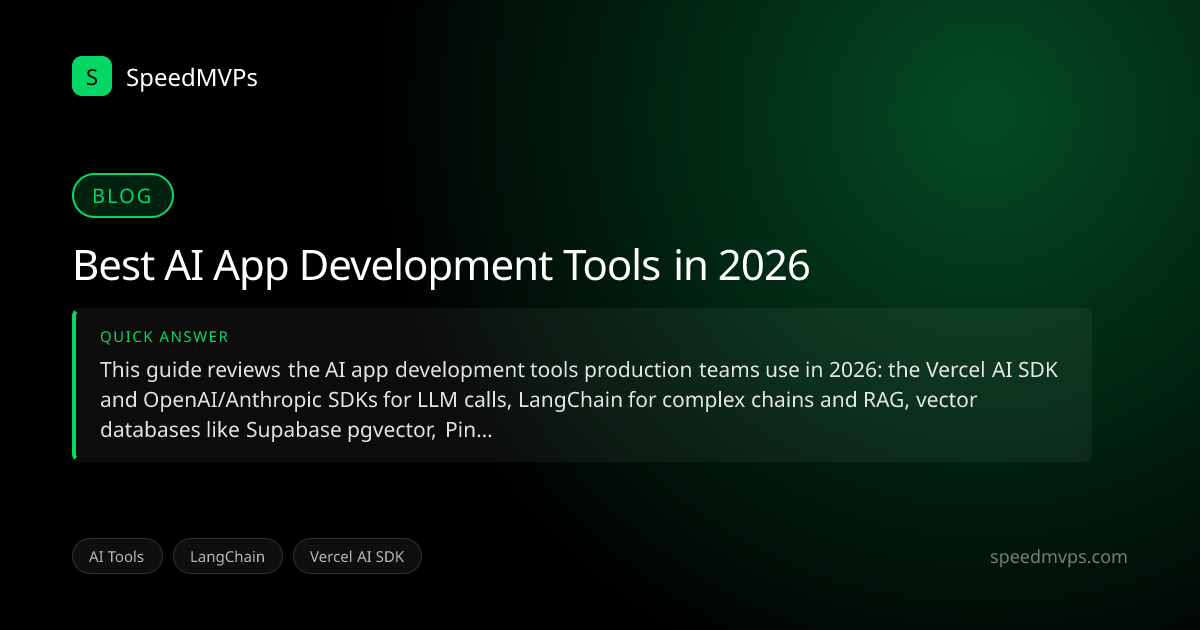Open the speedmvps.com link
This screenshot has width=1200, height=630.
coord(1058,557)
